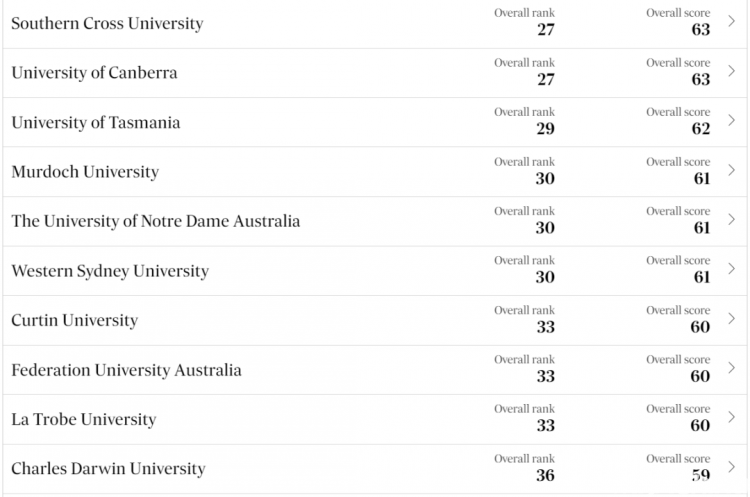Open the University of Canberra link

pos(94,73)
